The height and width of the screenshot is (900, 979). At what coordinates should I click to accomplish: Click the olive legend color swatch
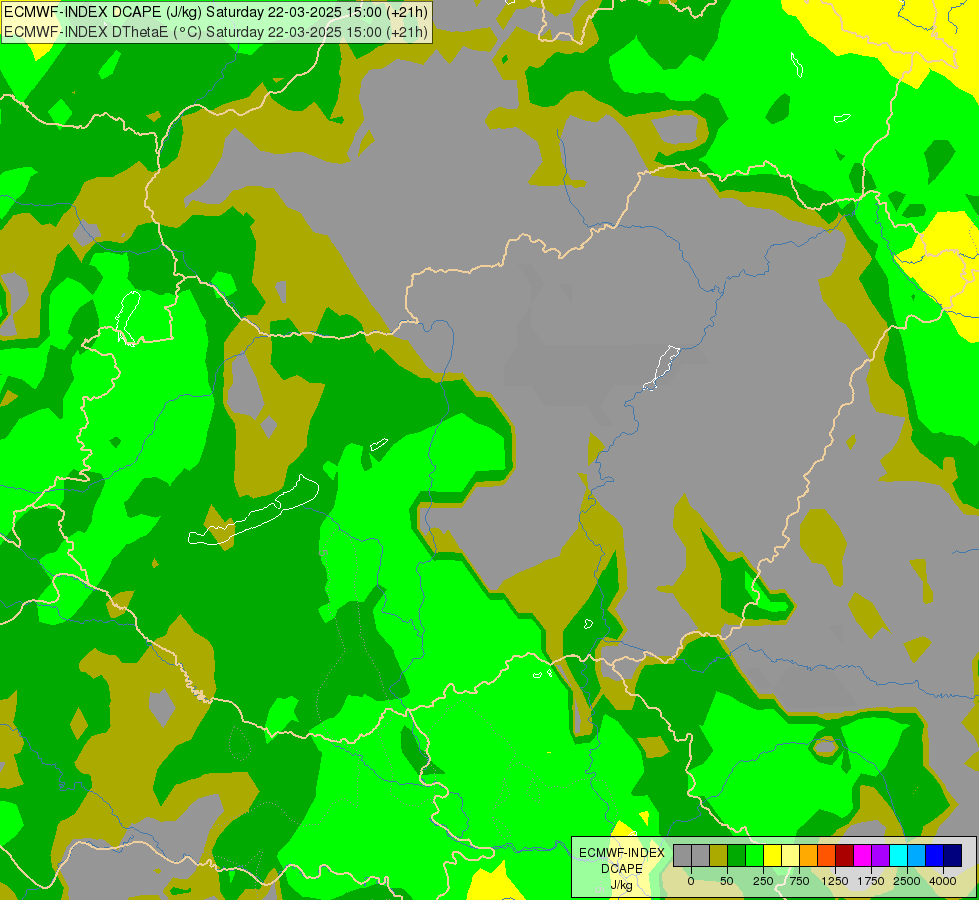click(719, 855)
